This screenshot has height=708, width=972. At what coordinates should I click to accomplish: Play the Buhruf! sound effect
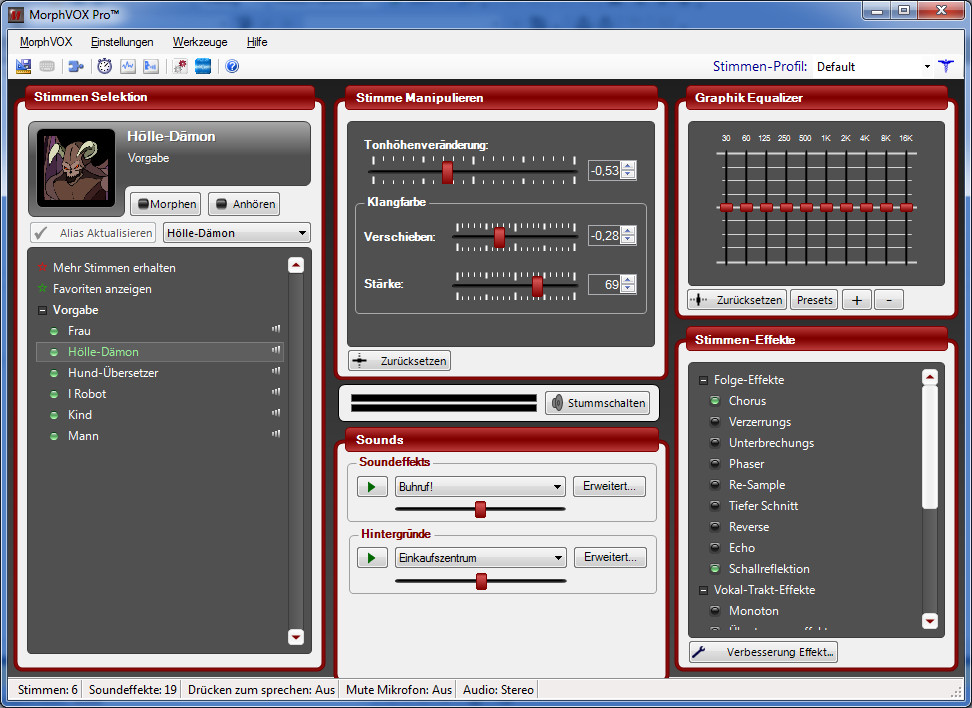(372, 487)
